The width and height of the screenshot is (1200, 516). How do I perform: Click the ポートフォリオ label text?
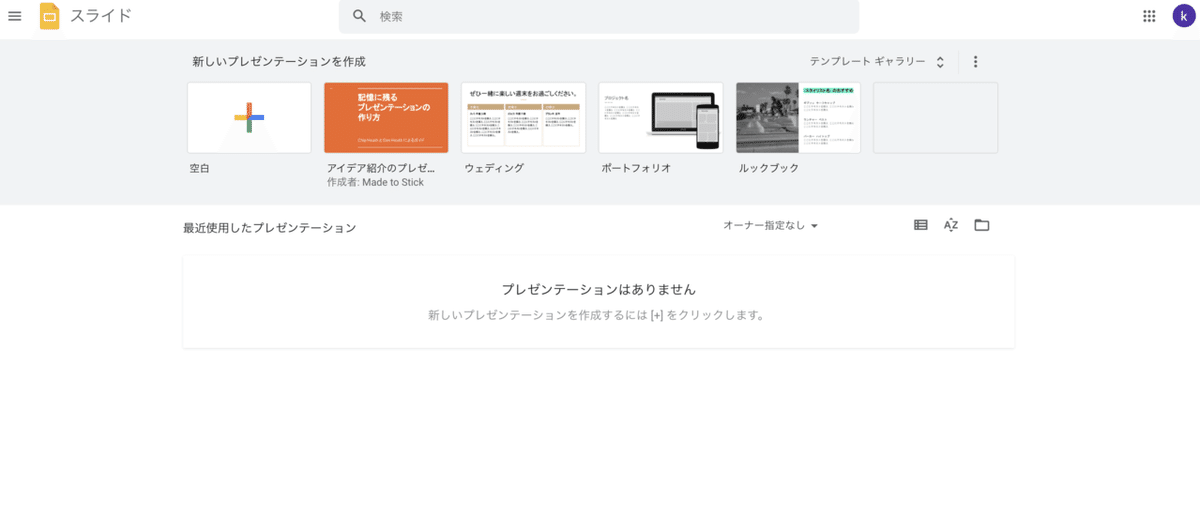pos(636,168)
